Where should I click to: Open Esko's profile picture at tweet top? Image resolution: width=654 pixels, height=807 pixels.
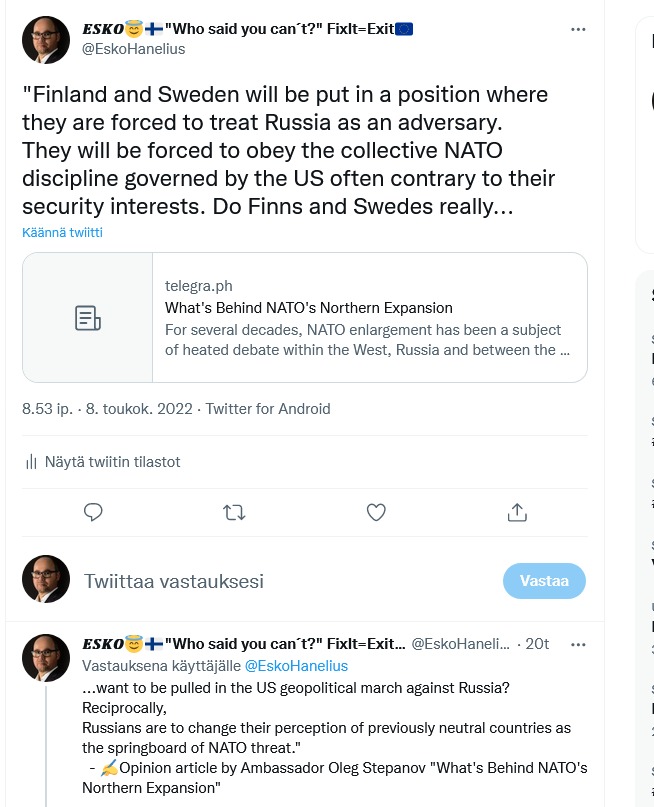coord(46,40)
